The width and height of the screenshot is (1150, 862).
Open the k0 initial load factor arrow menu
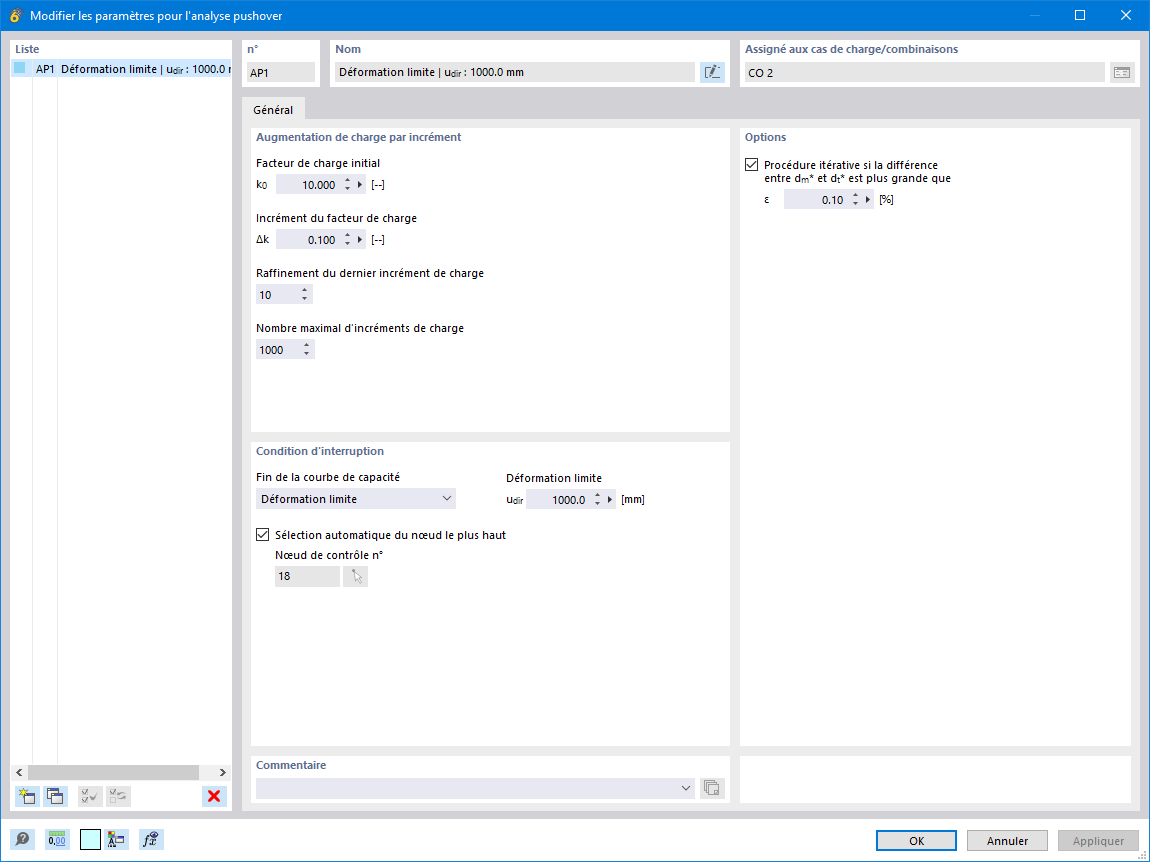pyautogui.click(x=360, y=185)
